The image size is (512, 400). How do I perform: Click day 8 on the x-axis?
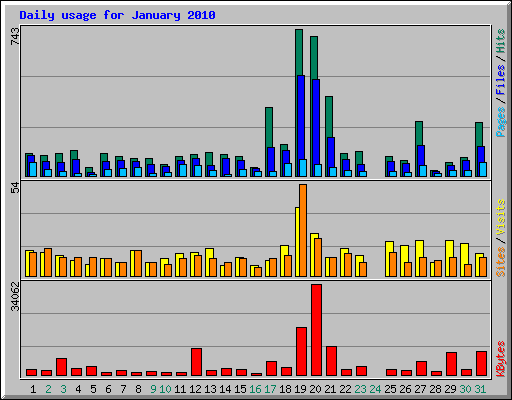(x=138, y=389)
